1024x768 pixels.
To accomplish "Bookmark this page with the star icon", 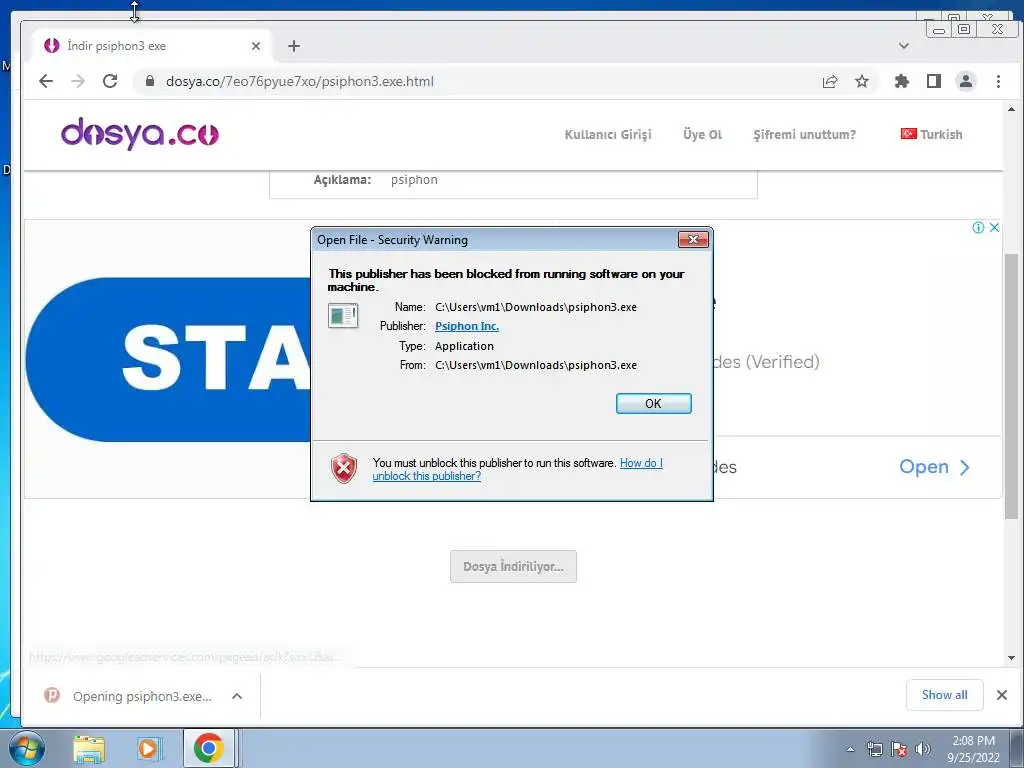I will (x=862, y=81).
